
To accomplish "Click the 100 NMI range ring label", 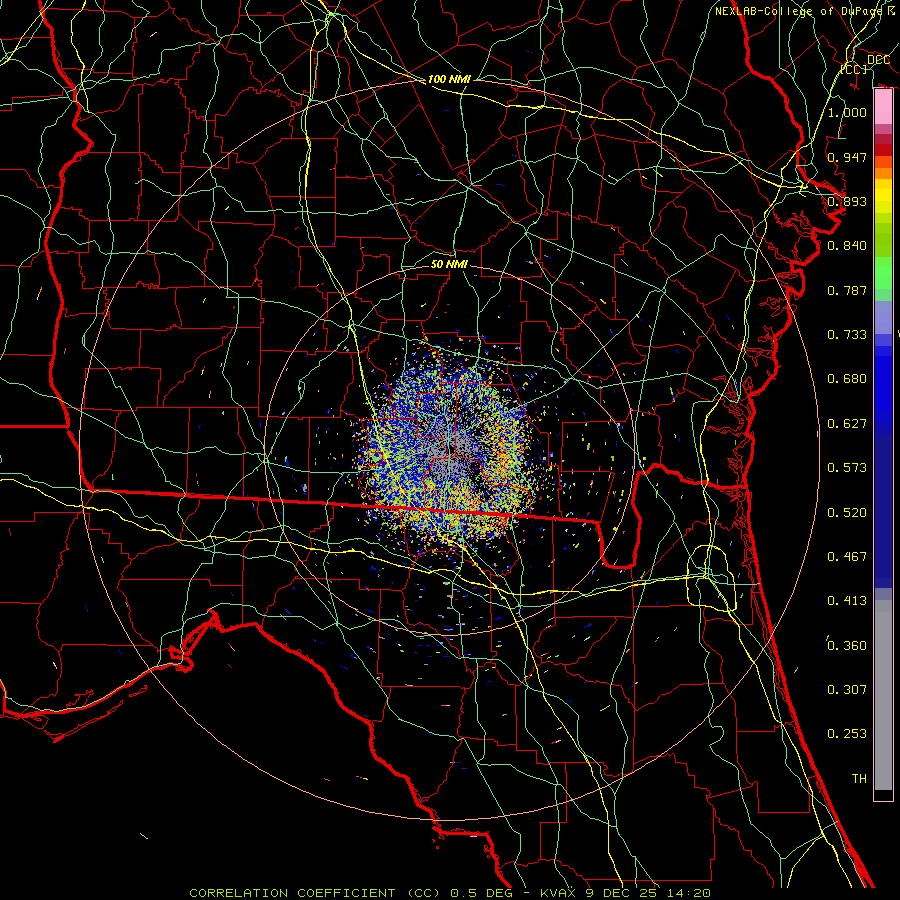I will (x=449, y=79).
